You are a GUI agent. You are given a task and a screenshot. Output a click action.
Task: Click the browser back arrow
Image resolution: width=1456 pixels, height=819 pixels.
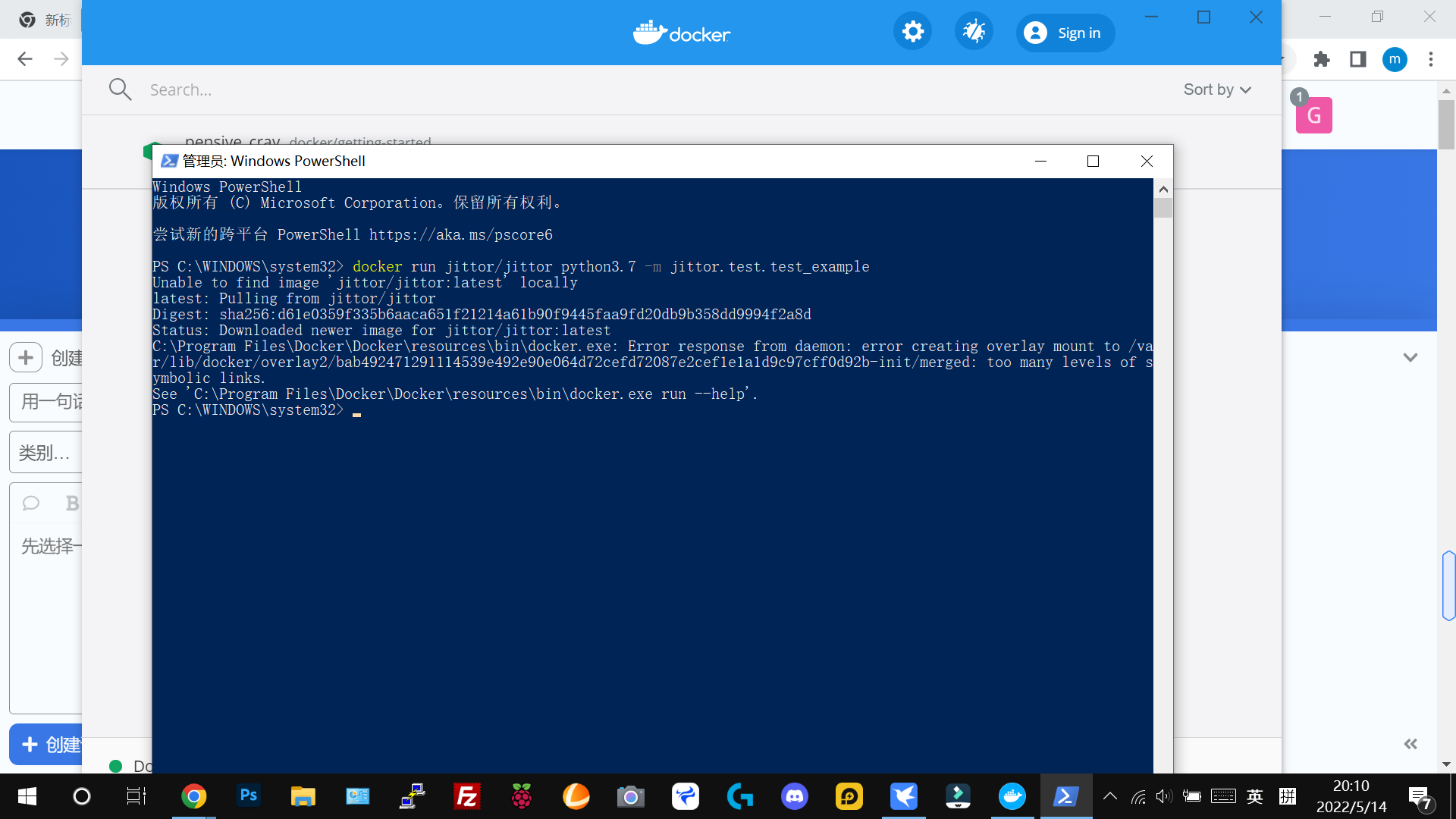pos(25,59)
